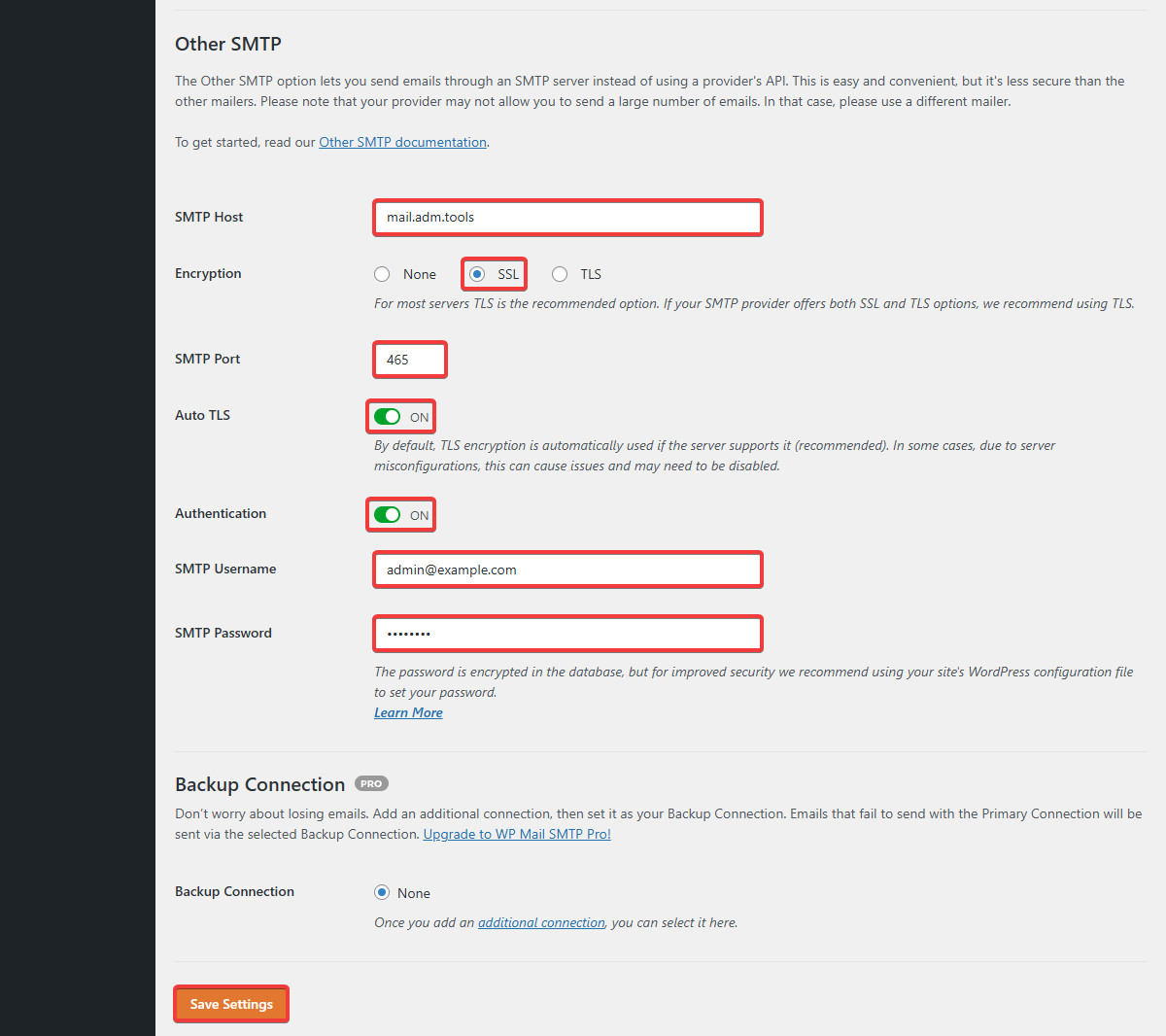Click into the SMTP Password field

click(567, 634)
